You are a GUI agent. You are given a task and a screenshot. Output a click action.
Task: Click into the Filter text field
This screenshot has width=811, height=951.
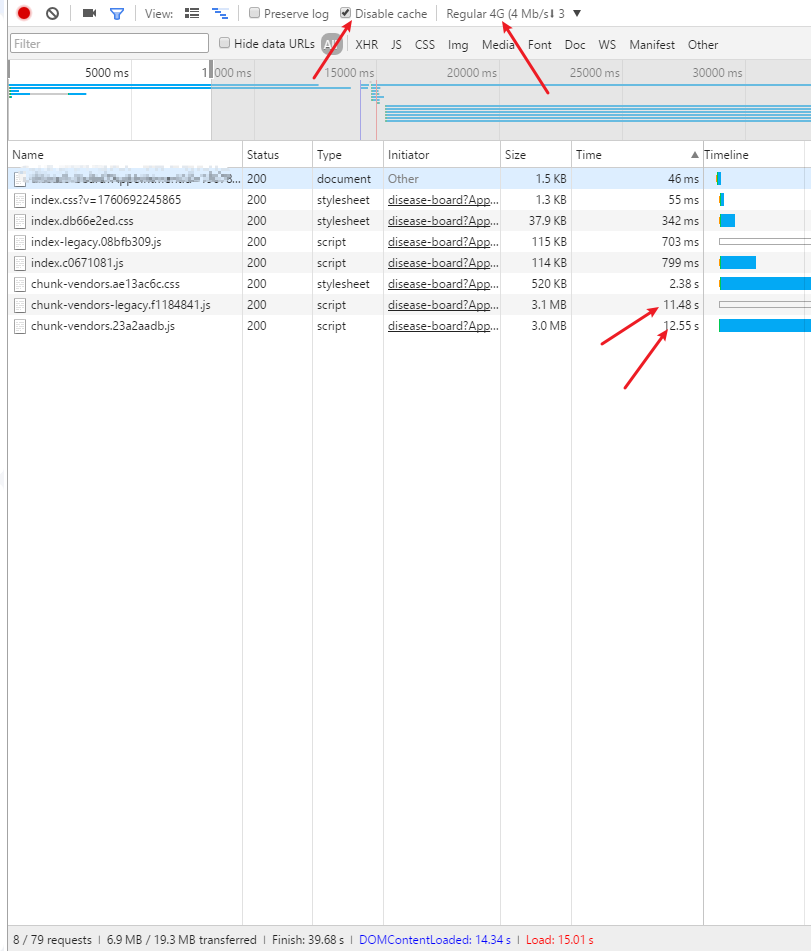pos(108,44)
